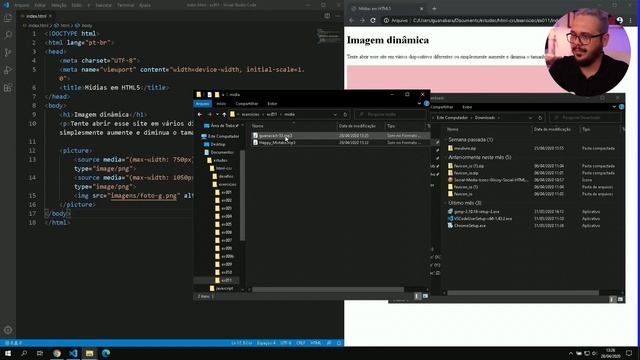Go forward in the Chrome browser

[362, 20]
